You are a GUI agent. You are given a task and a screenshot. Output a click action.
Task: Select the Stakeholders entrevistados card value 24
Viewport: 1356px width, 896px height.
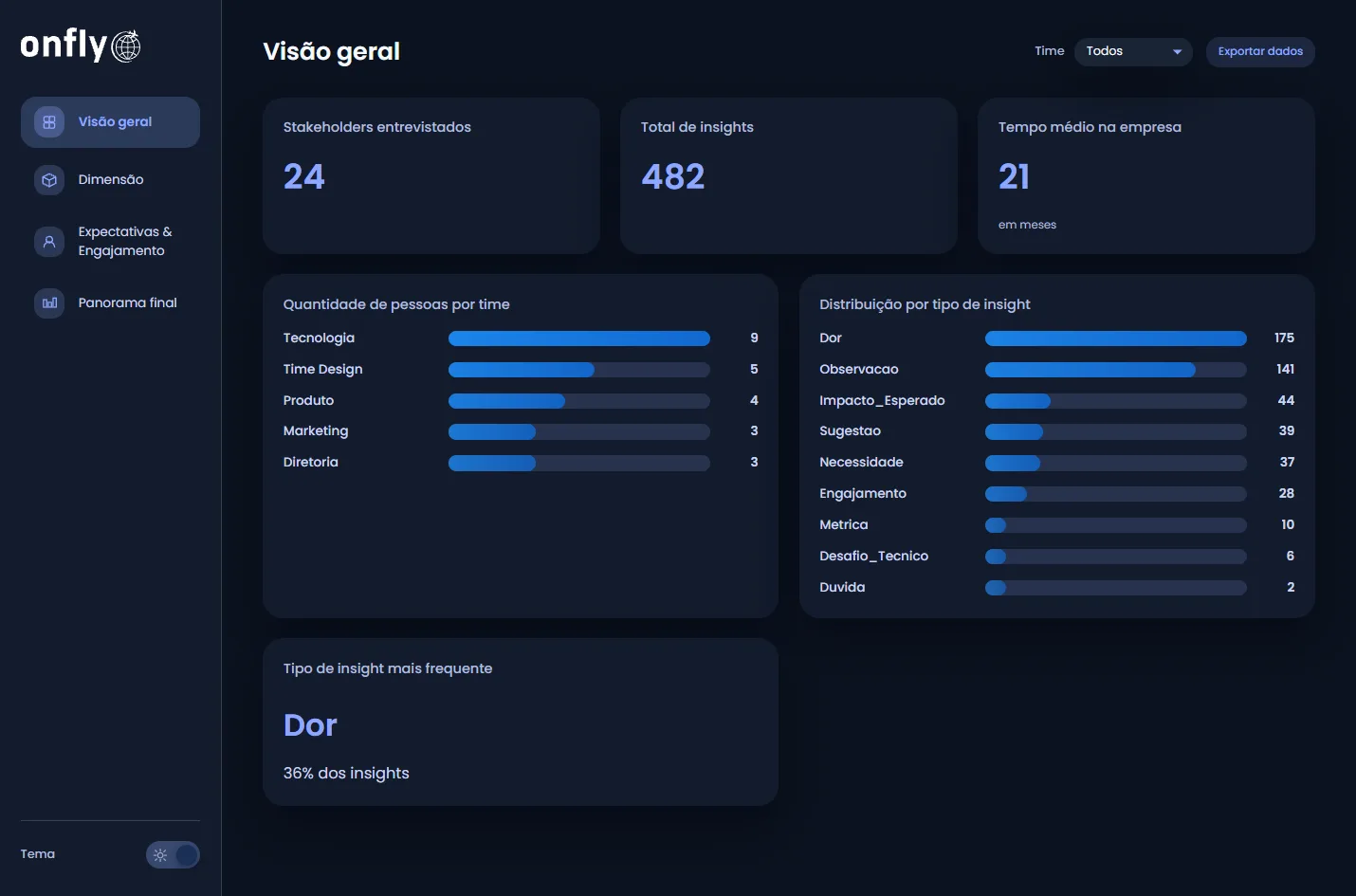pyautogui.click(x=304, y=177)
